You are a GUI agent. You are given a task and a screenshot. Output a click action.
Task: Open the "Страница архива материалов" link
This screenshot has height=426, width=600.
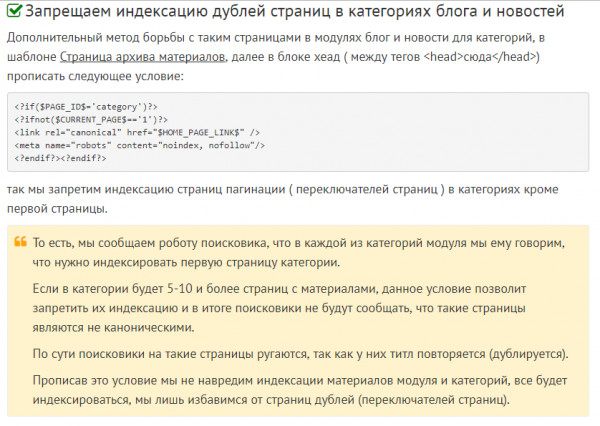142,57
